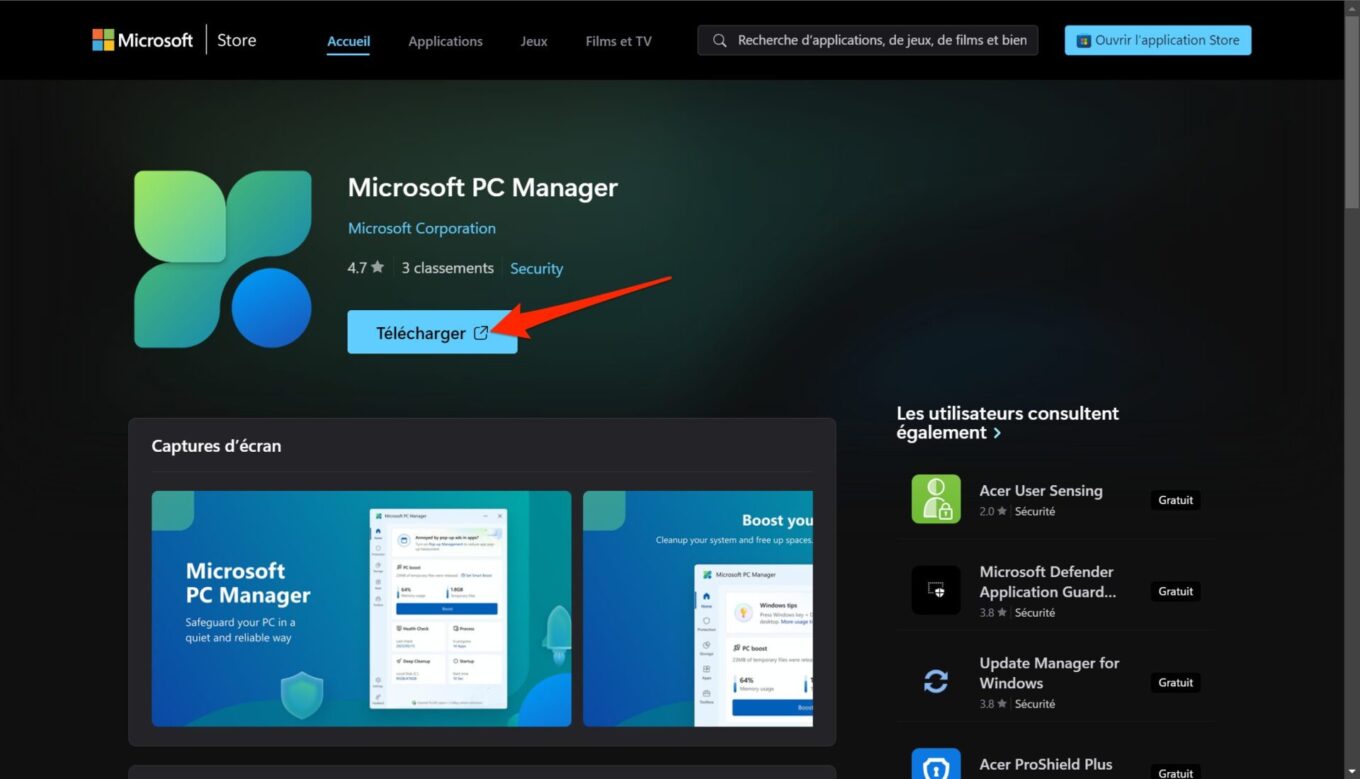Expand Les utilisateurs consultent également chevron
The image size is (1360, 779).
tap(997, 433)
